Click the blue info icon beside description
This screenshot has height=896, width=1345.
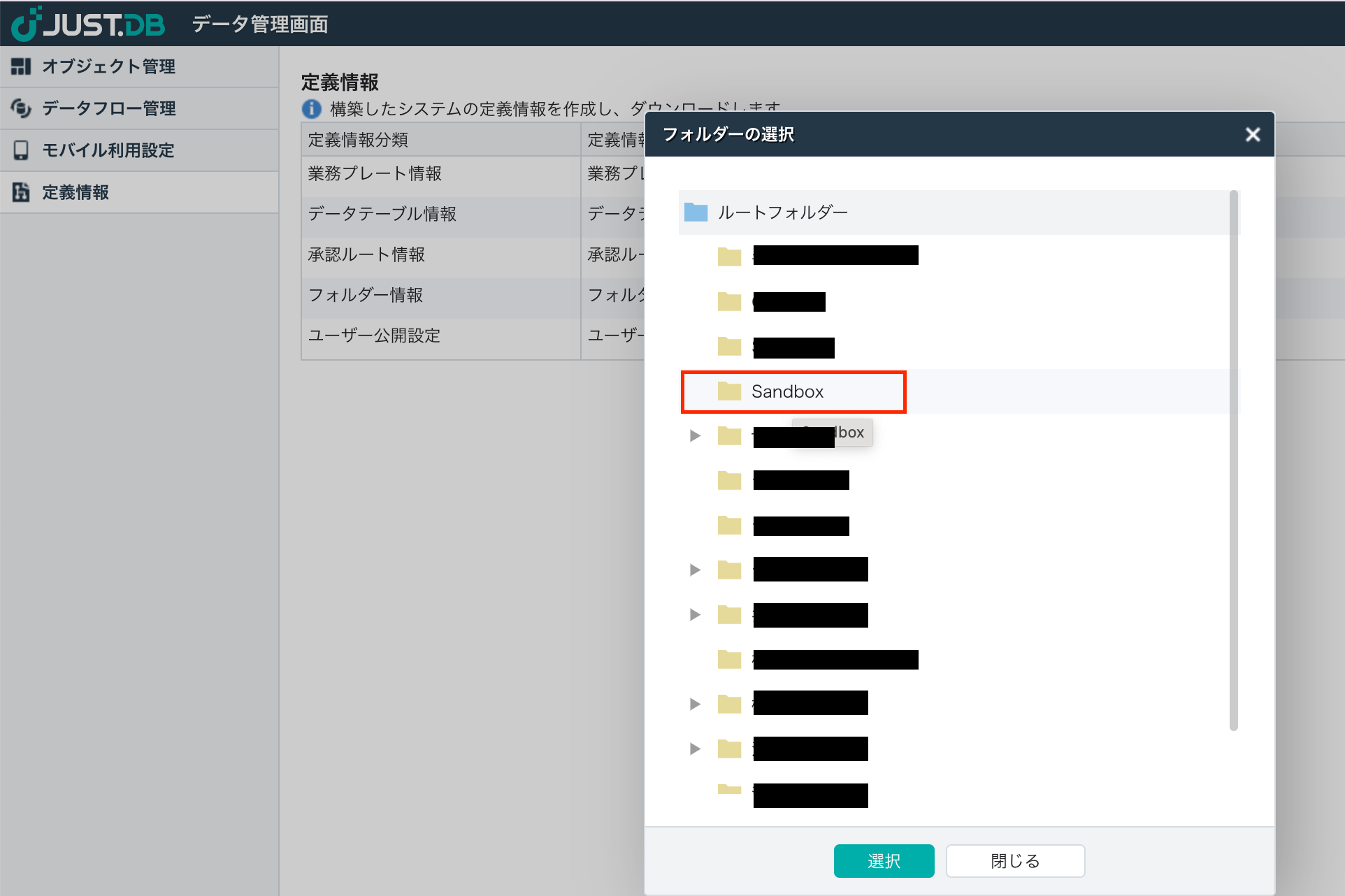311,109
